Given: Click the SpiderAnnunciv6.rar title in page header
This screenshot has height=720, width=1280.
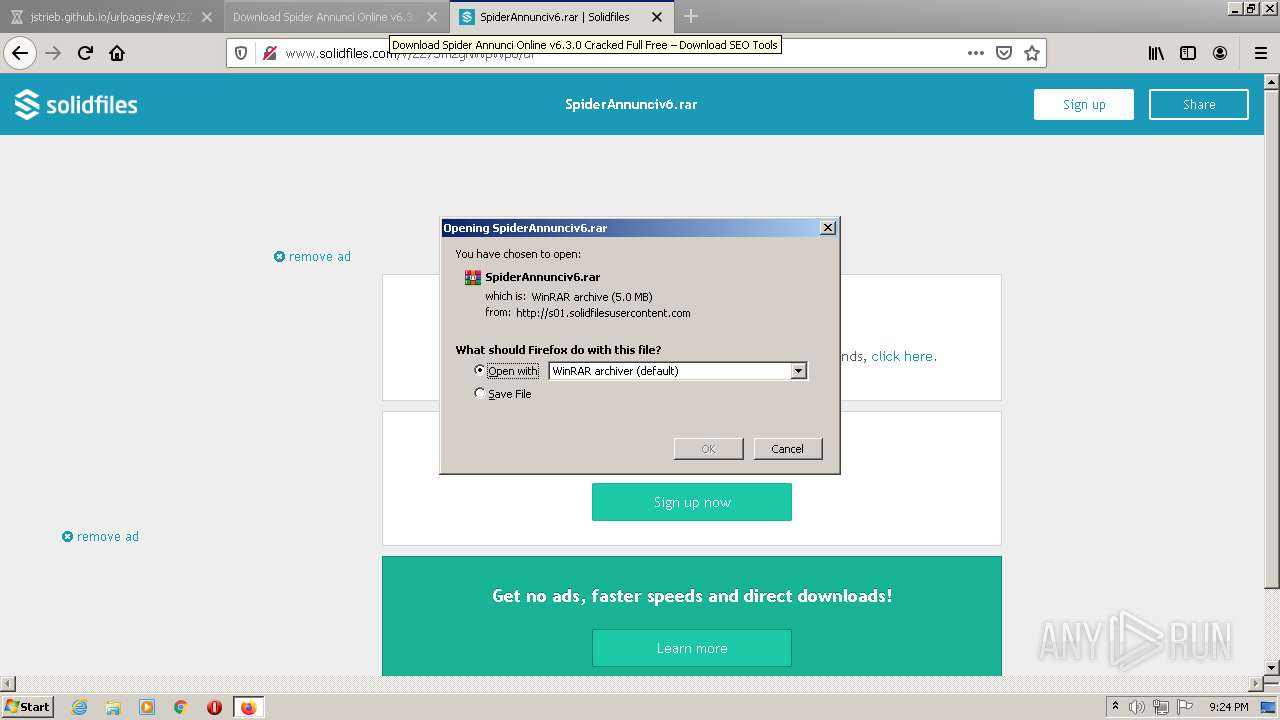Looking at the screenshot, I should (631, 104).
